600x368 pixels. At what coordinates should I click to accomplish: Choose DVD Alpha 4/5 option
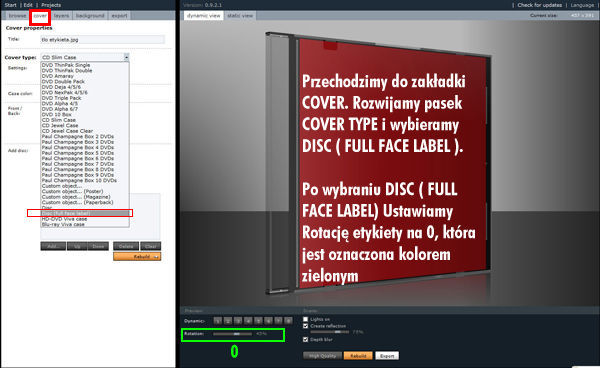click(x=60, y=103)
